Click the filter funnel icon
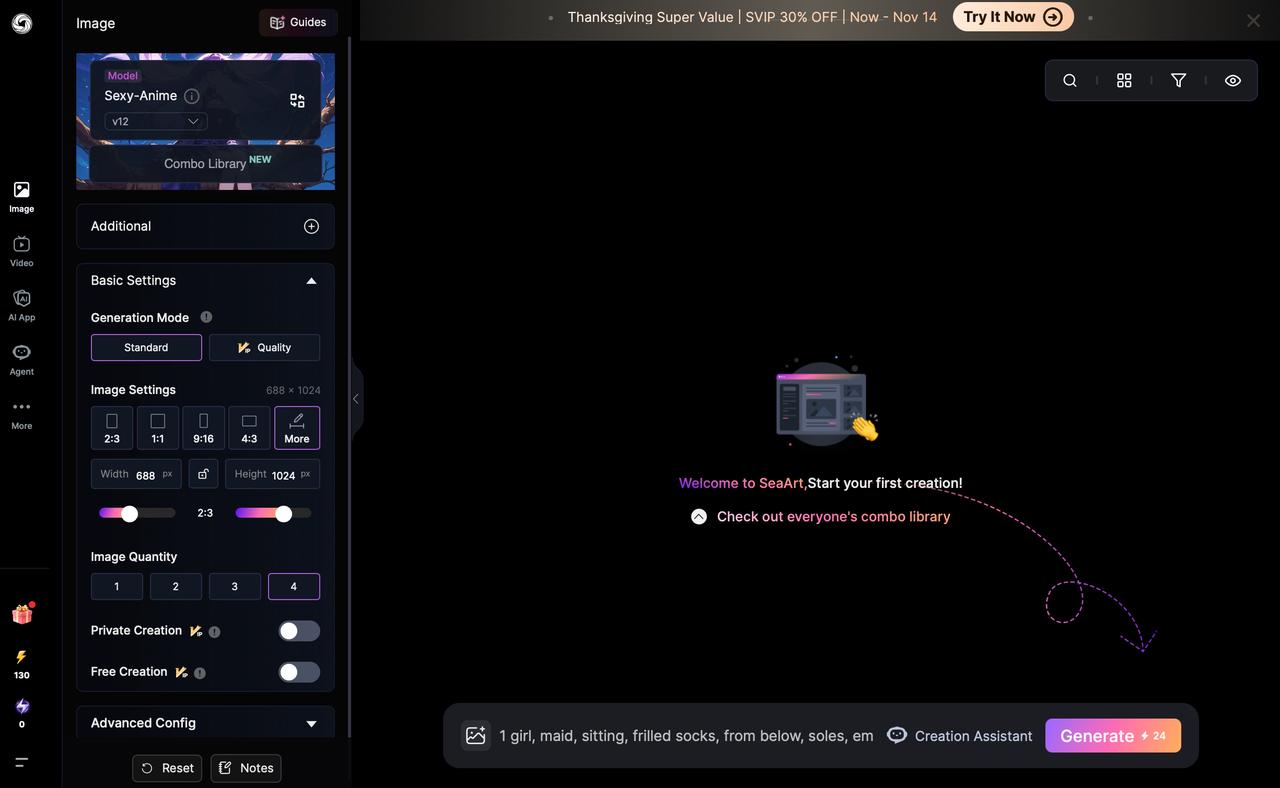1280x788 pixels. click(1178, 80)
